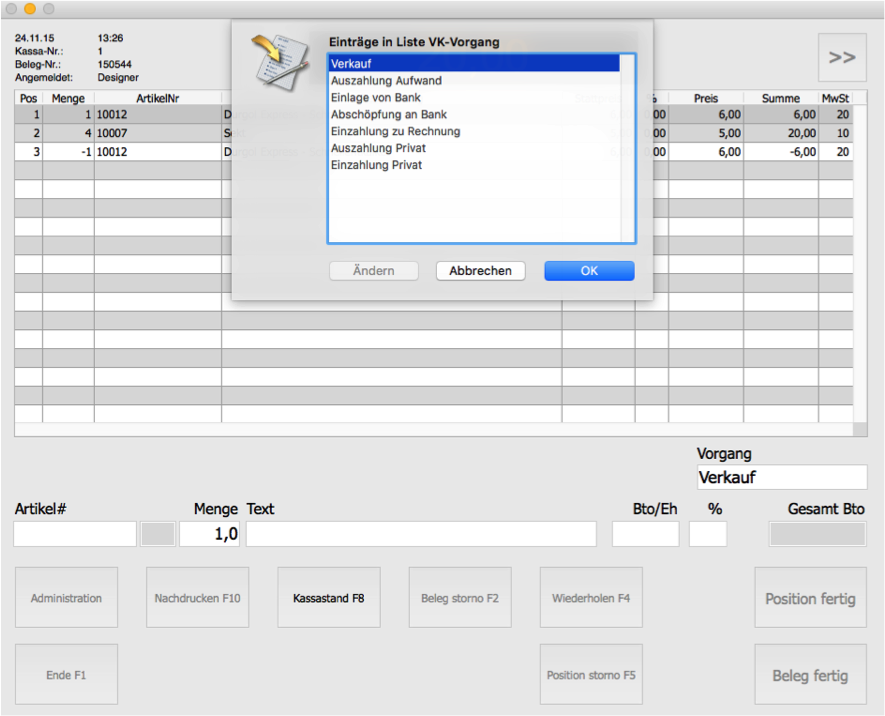
Task: Choose 'Einzahlung Privat' in the list
Action: click(x=376, y=165)
